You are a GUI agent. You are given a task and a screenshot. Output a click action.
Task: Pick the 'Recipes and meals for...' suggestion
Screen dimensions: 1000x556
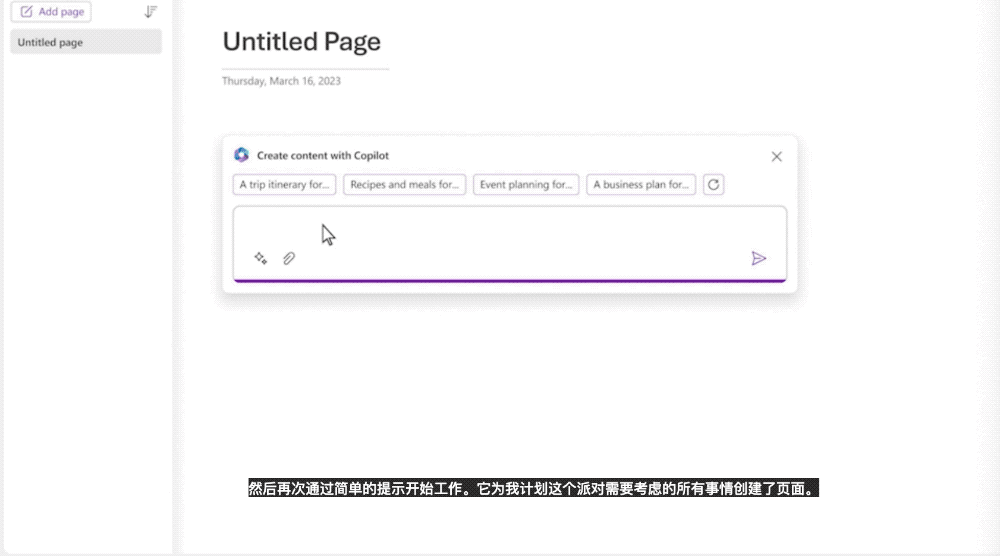[404, 185]
